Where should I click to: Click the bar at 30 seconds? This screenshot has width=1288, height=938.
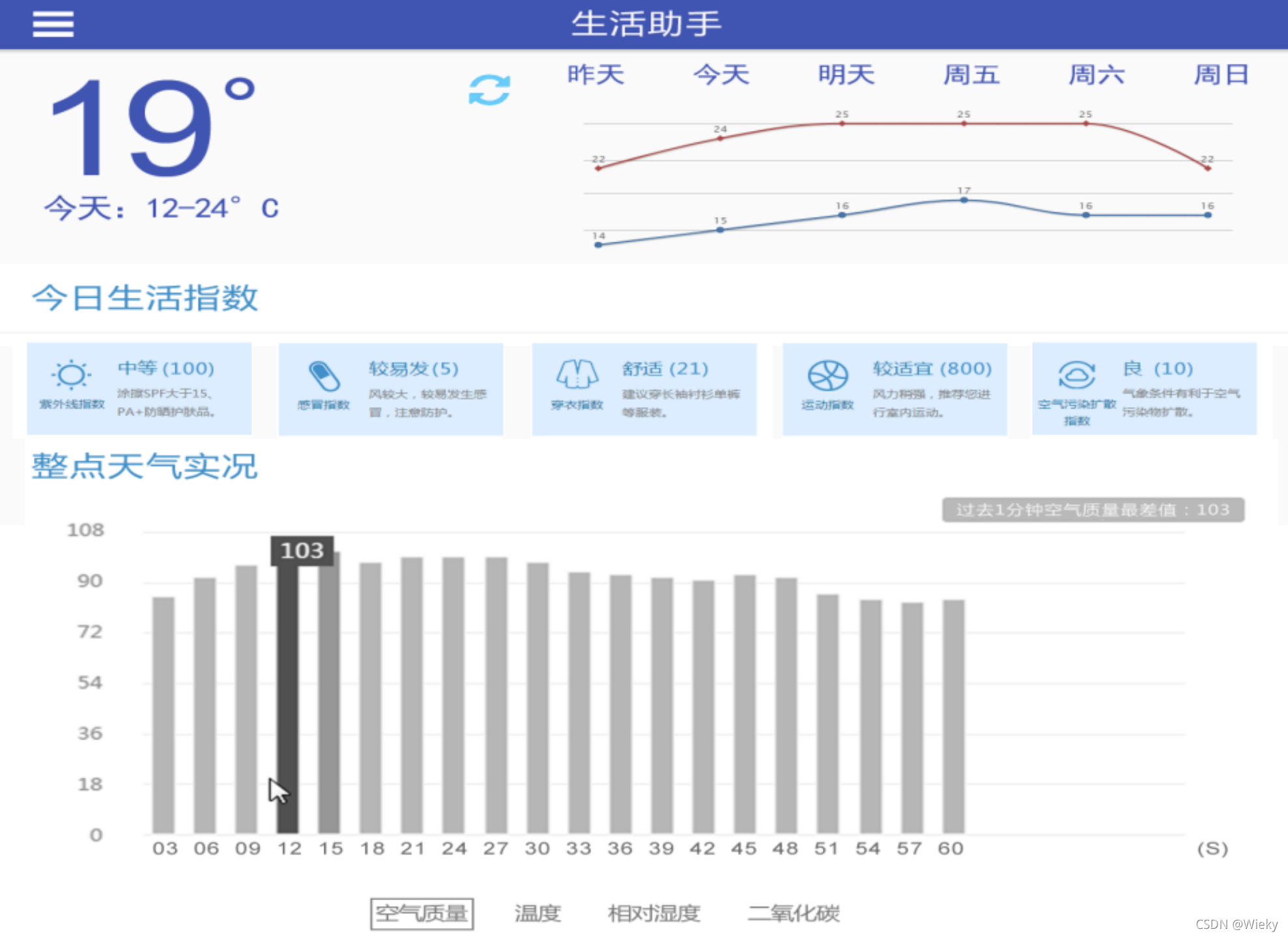point(537,698)
